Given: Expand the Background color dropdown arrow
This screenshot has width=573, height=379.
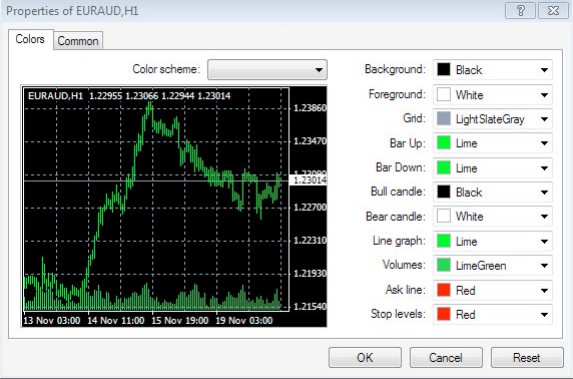Looking at the screenshot, I should (544, 70).
